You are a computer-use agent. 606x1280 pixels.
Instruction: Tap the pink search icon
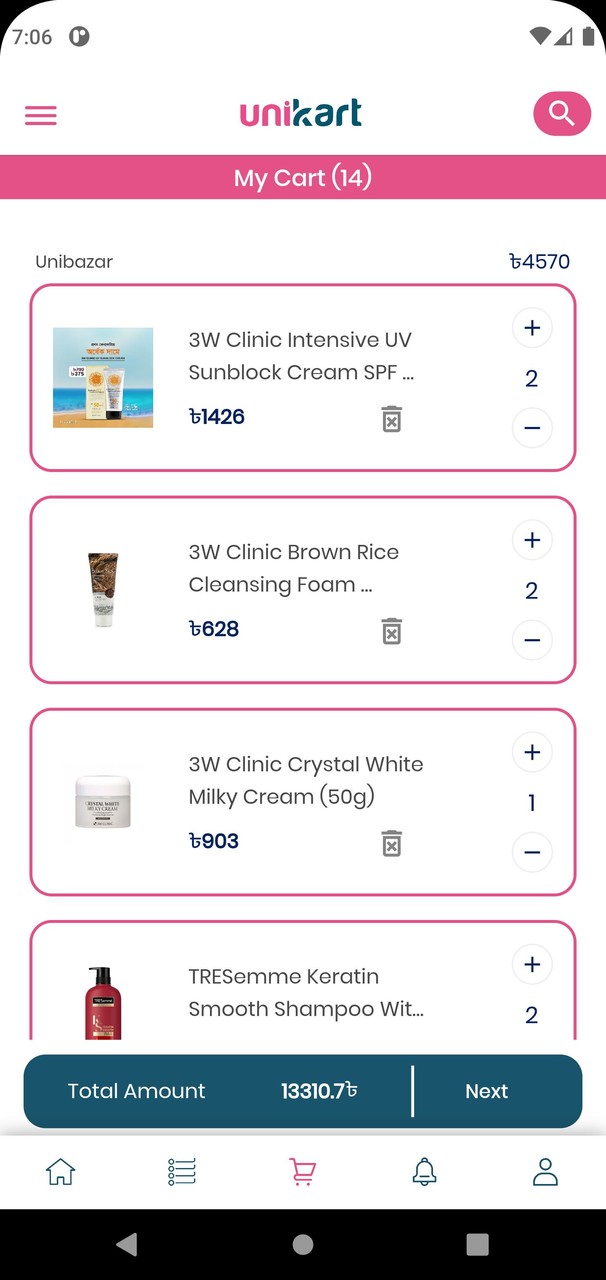coord(562,113)
